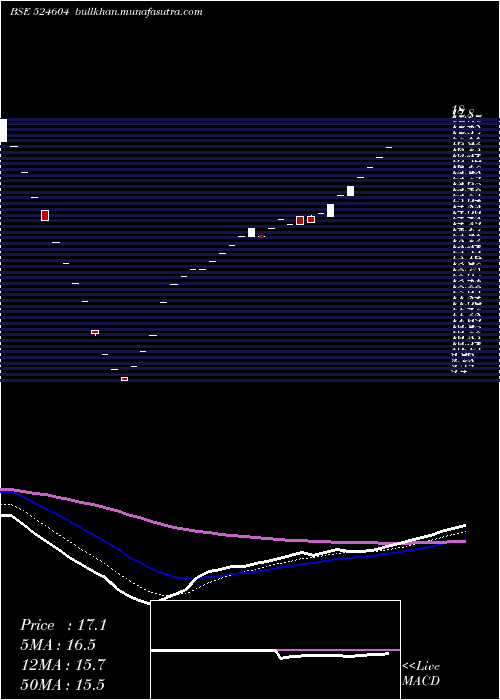The image size is (500, 700).
Task: Click the 'BSE 524604 bullkhan.munafasutra.com' title text
Action: click(106, 12)
